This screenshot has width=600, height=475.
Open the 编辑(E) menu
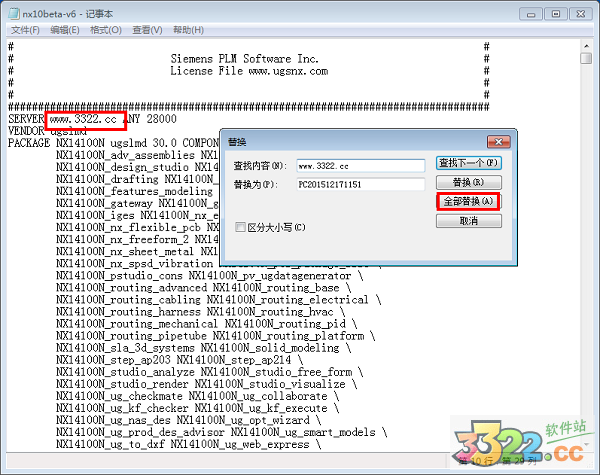point(65,30)
